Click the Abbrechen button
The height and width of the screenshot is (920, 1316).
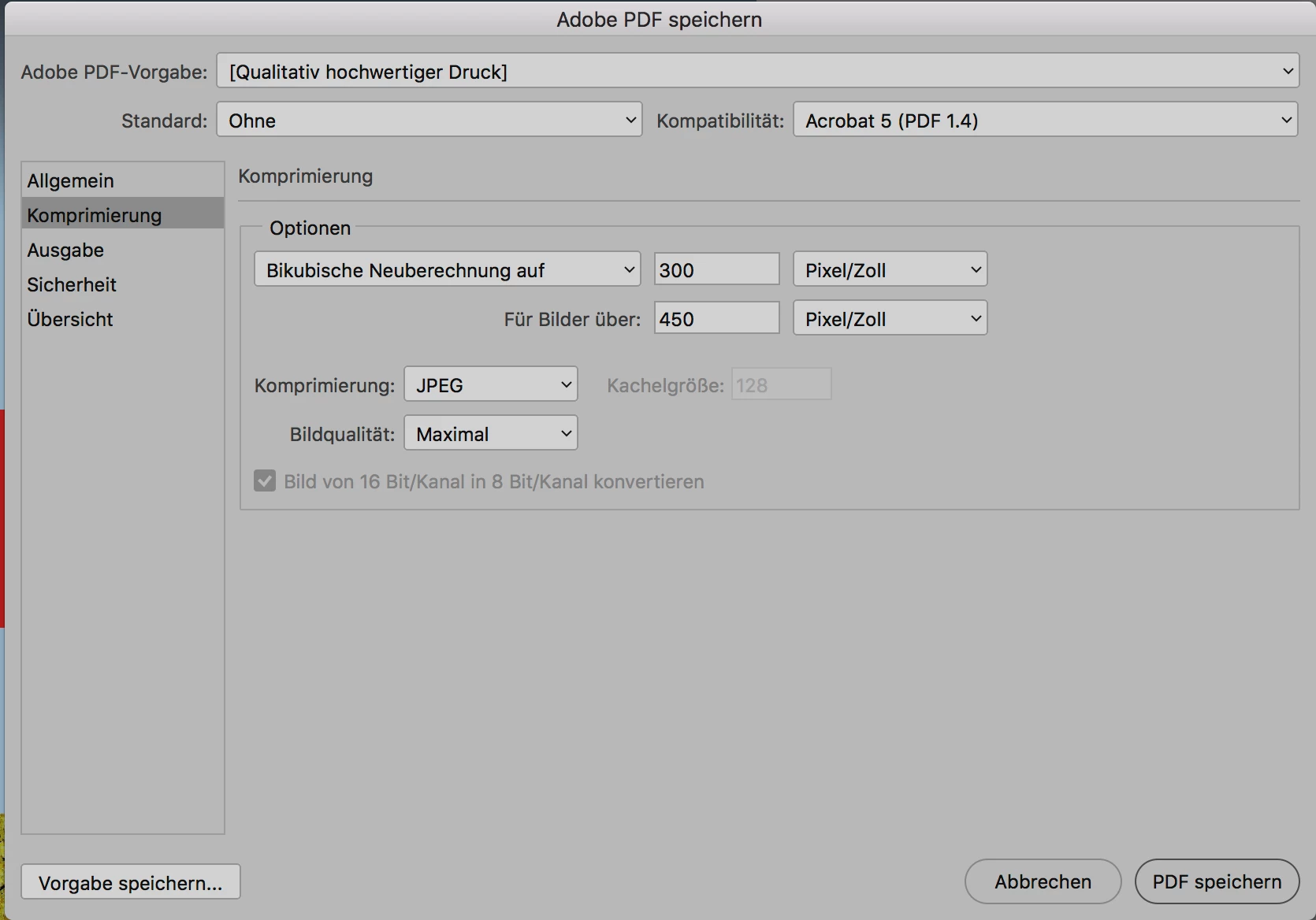point(1043,881)
